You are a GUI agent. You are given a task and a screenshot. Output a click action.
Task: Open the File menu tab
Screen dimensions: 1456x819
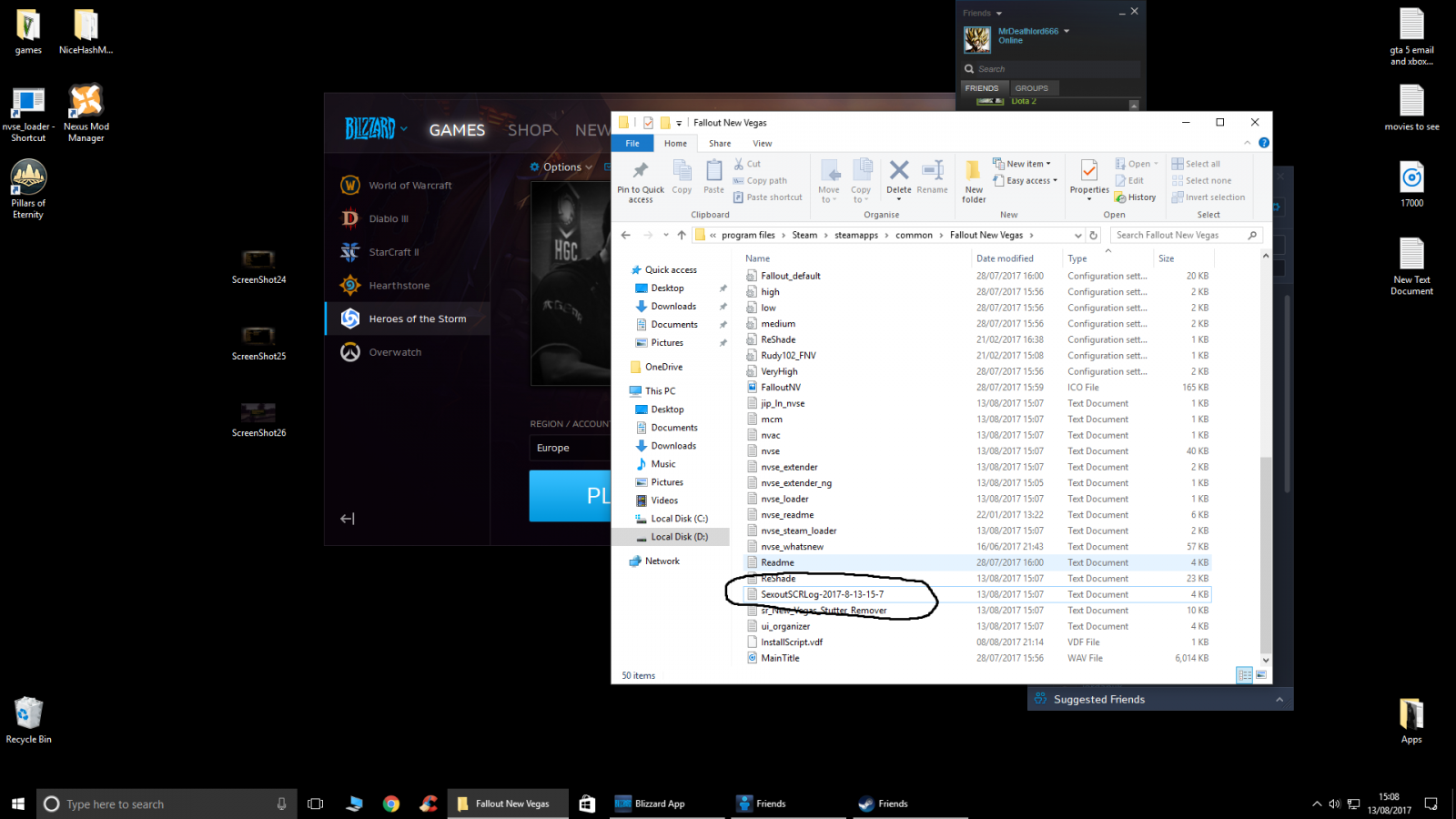[x=632, y=143]
